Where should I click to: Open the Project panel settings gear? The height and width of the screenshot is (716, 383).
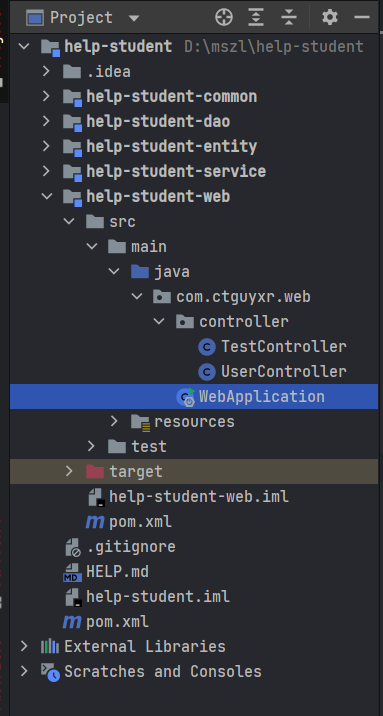(330, 17)
